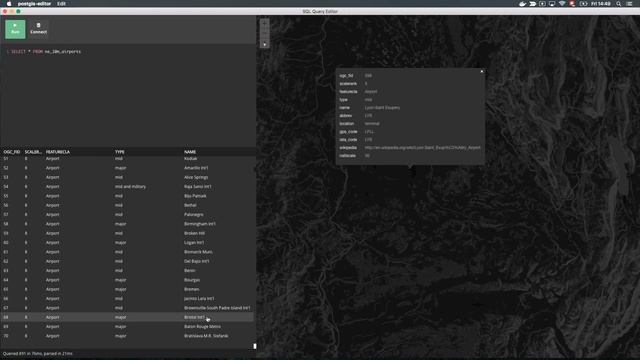Click the battery status icon
The image size is (640, 360).
pos(583,4)
